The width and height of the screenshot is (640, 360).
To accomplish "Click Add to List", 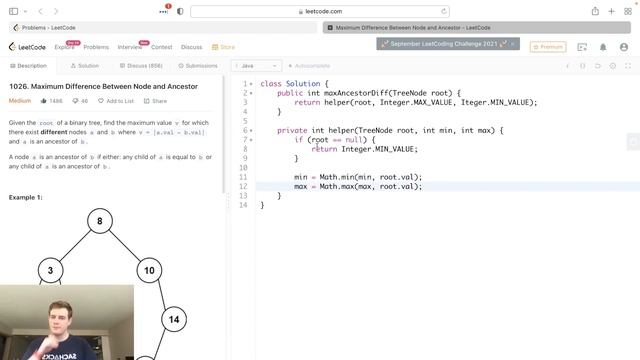I will click(x=116, y=101).
